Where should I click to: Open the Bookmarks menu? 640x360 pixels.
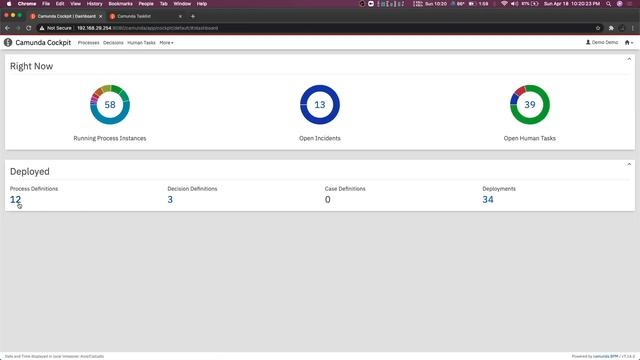point(120,4)
